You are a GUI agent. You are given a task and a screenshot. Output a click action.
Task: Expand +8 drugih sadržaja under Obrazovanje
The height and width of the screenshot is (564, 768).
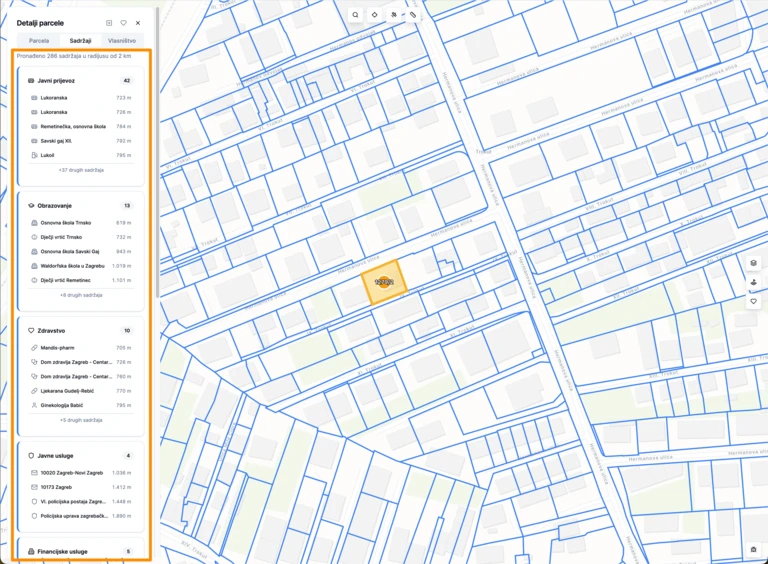point(82,295)
